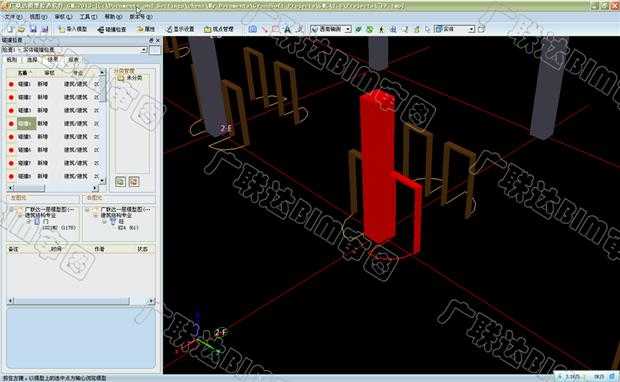
Task: Open the 文件 menu
Action: tap(13, 17)
